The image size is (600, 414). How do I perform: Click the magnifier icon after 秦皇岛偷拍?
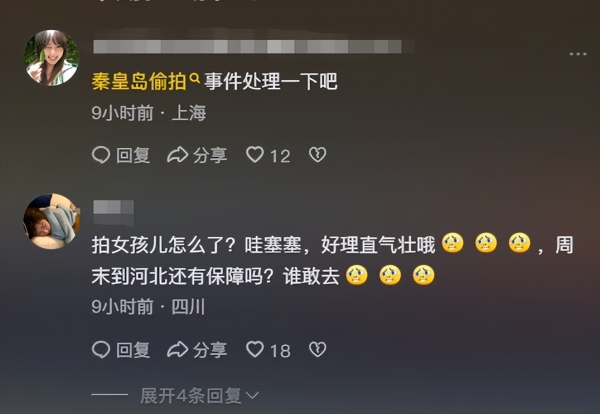[x=194, y=78]
